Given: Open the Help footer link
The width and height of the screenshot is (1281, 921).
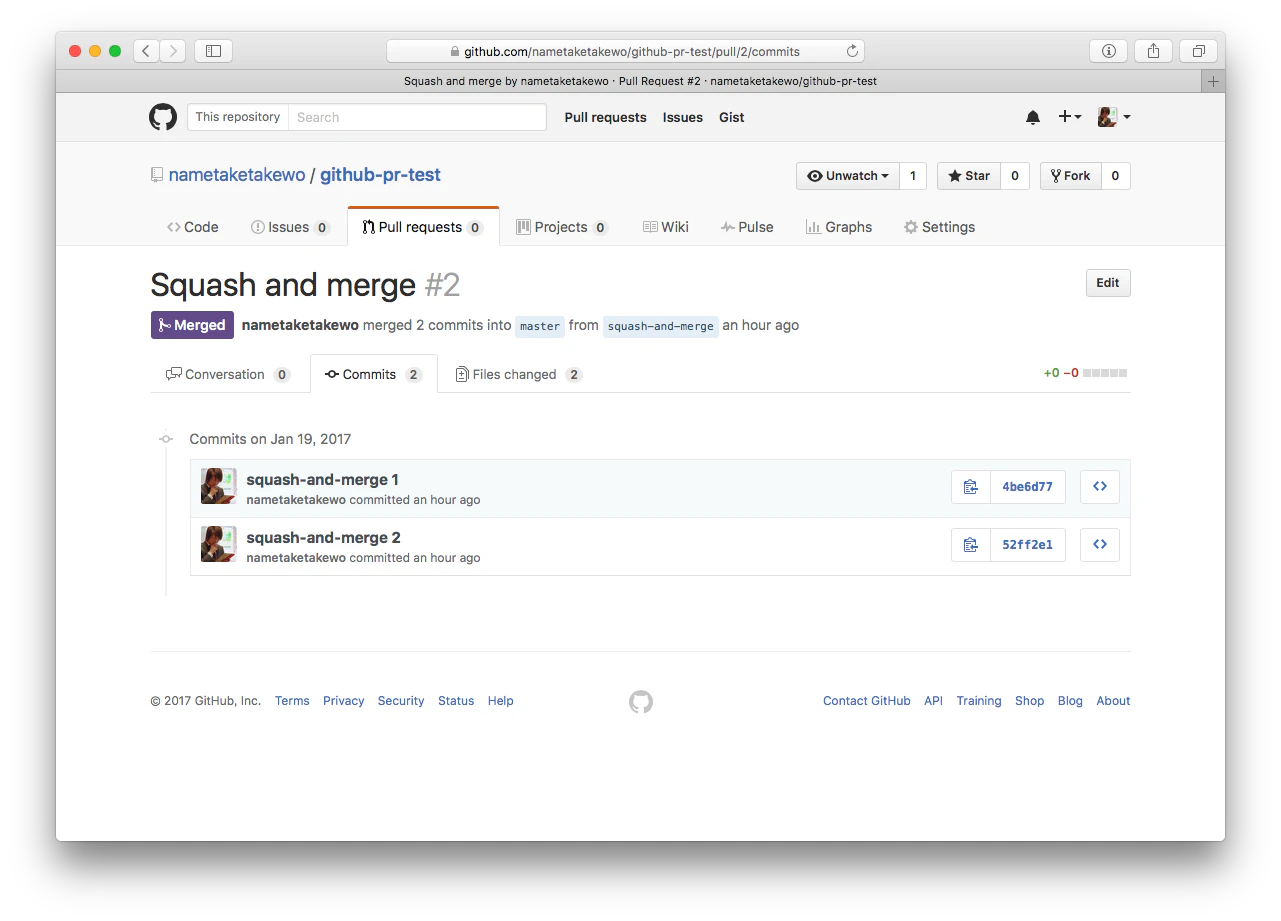Looking at the screenshot, I should click(x=501, y=701).
